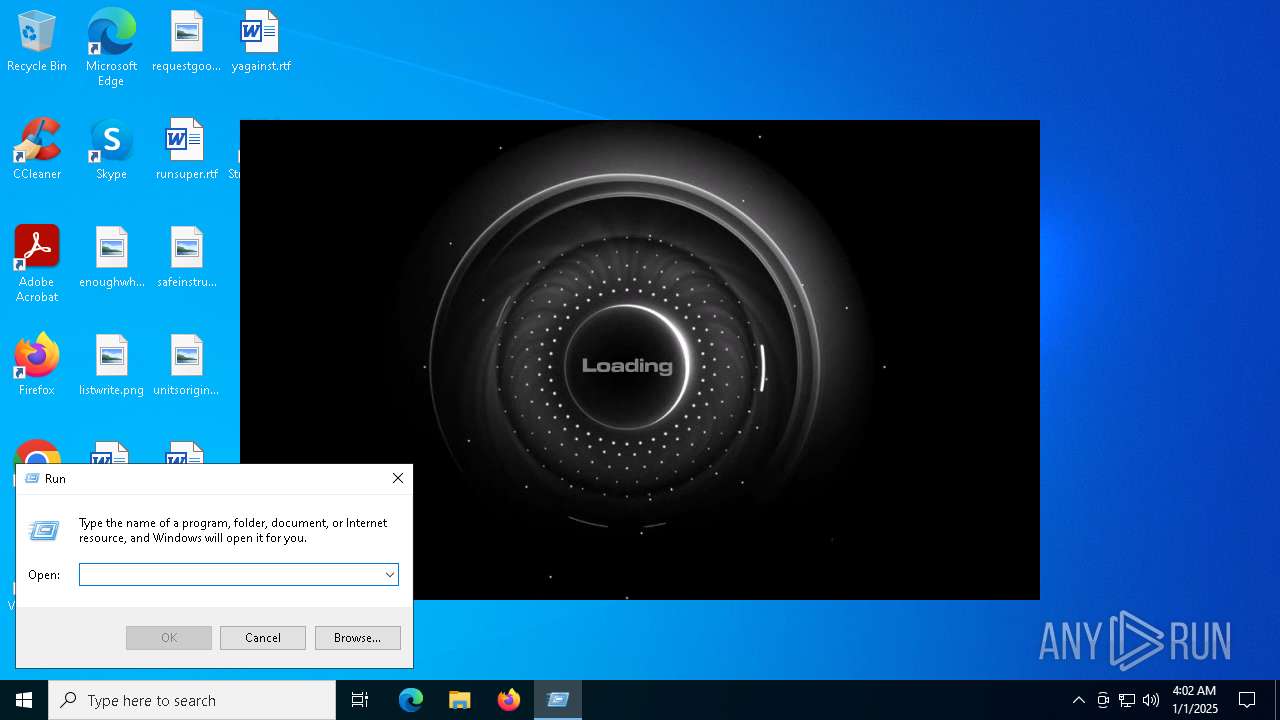Click the taskbar search box
The width and height of the screenshot is (1280, 720).
point(192,700)
